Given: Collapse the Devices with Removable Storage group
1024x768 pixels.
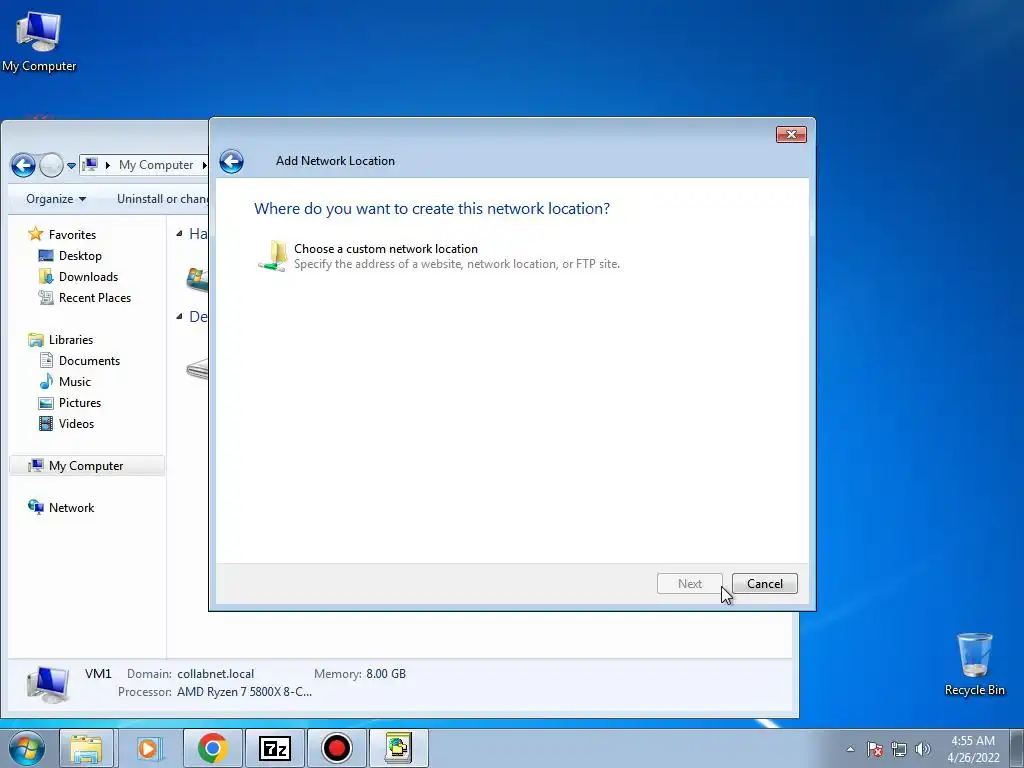Looking at the screenshot, I should pos(180,317).
